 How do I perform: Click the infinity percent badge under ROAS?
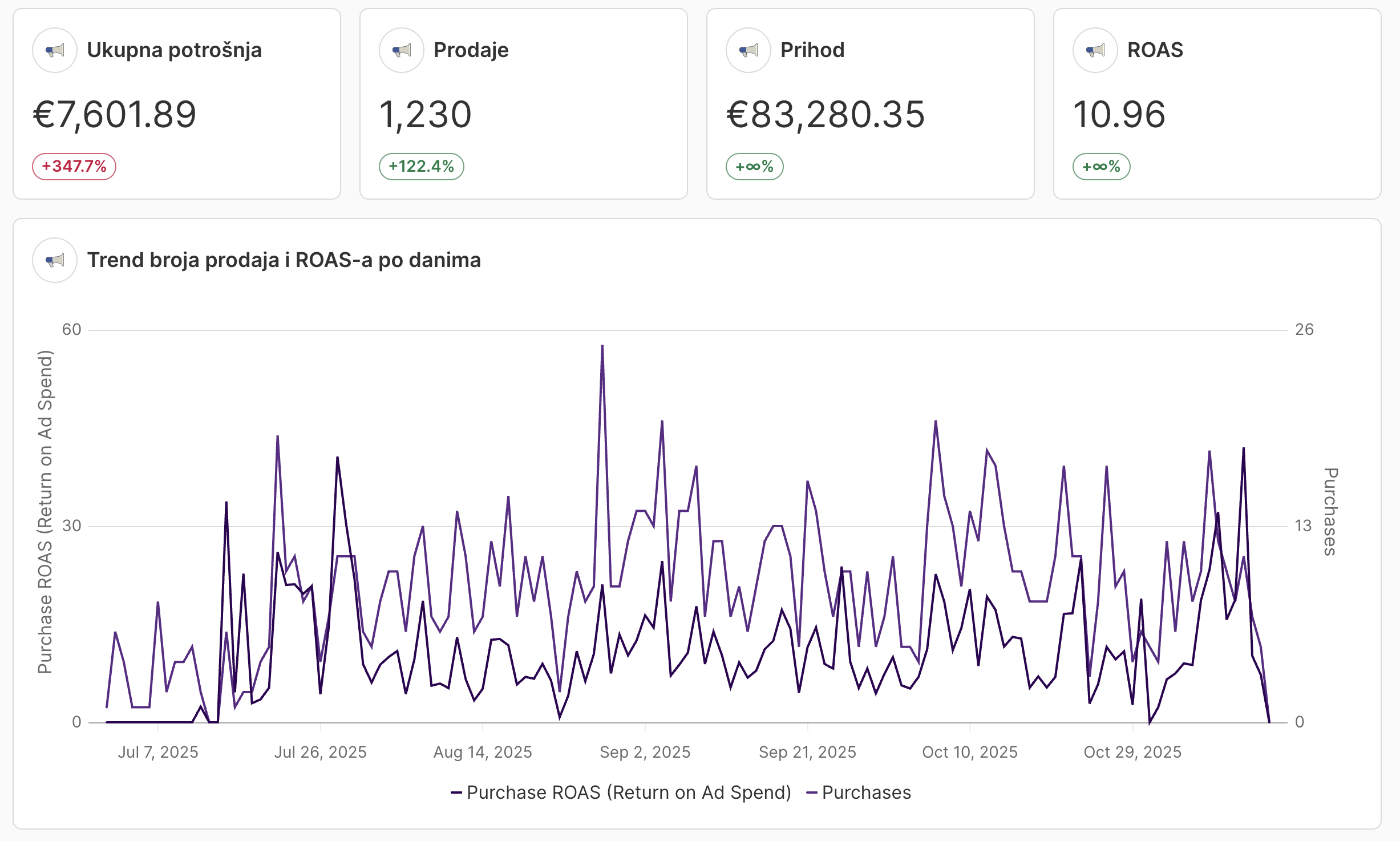click(1101, 167)
